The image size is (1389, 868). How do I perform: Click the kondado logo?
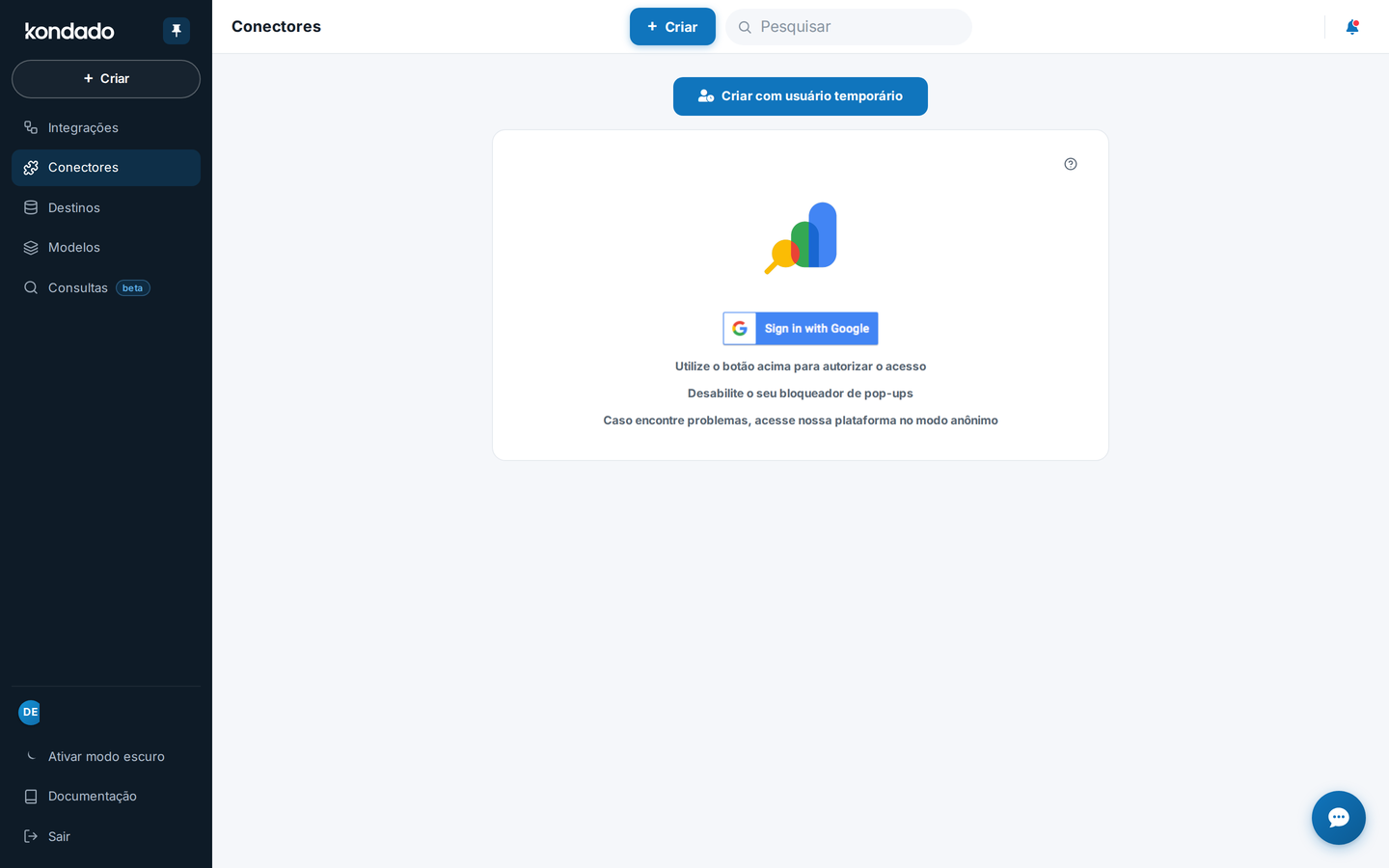coord(69,31)
